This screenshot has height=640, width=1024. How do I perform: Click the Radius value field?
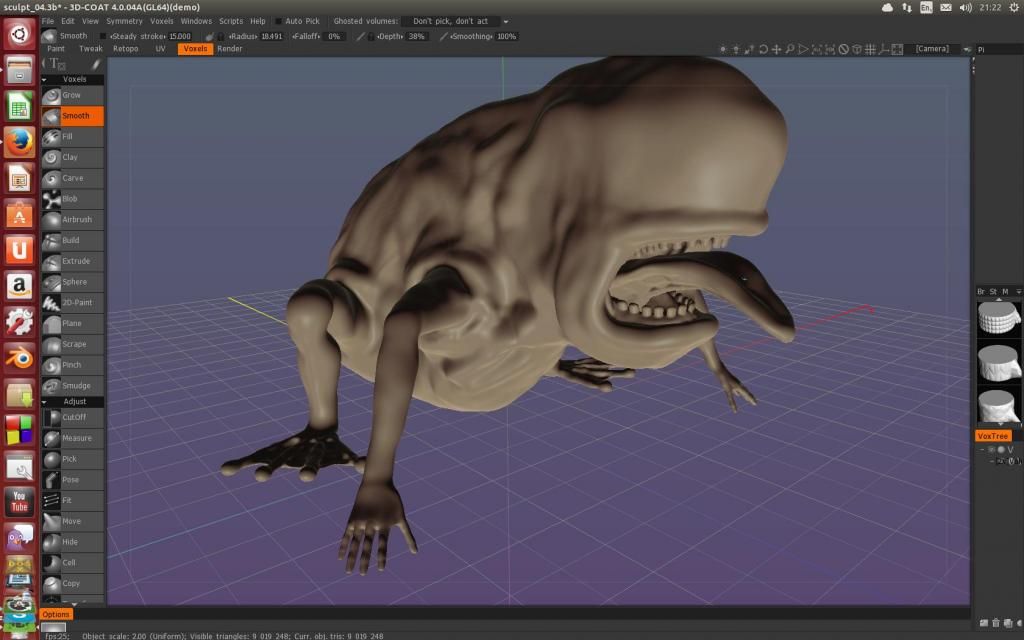pyautogui.click(x=271, y=36)
